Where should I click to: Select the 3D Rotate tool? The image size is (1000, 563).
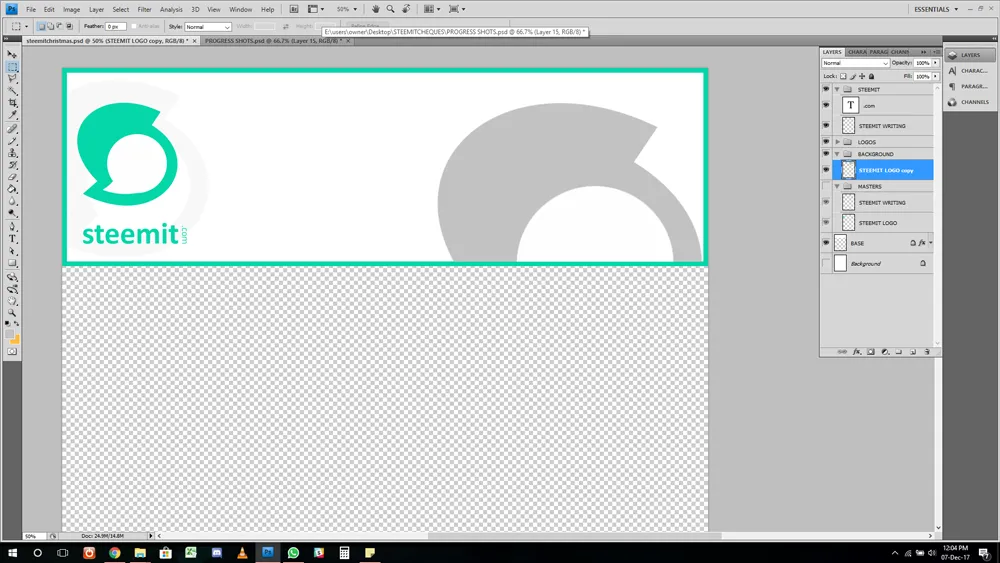click(x=12, y=277)
